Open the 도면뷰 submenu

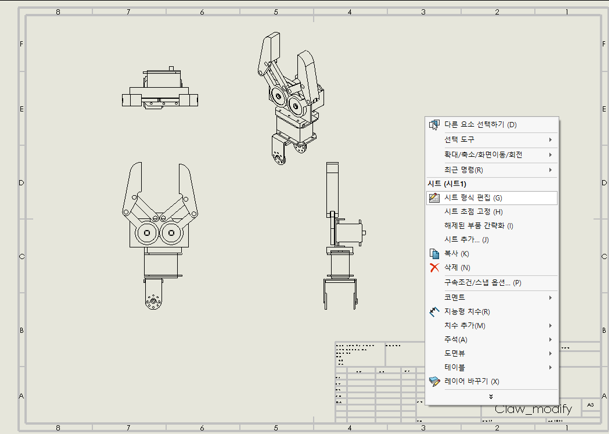(492, 354)
